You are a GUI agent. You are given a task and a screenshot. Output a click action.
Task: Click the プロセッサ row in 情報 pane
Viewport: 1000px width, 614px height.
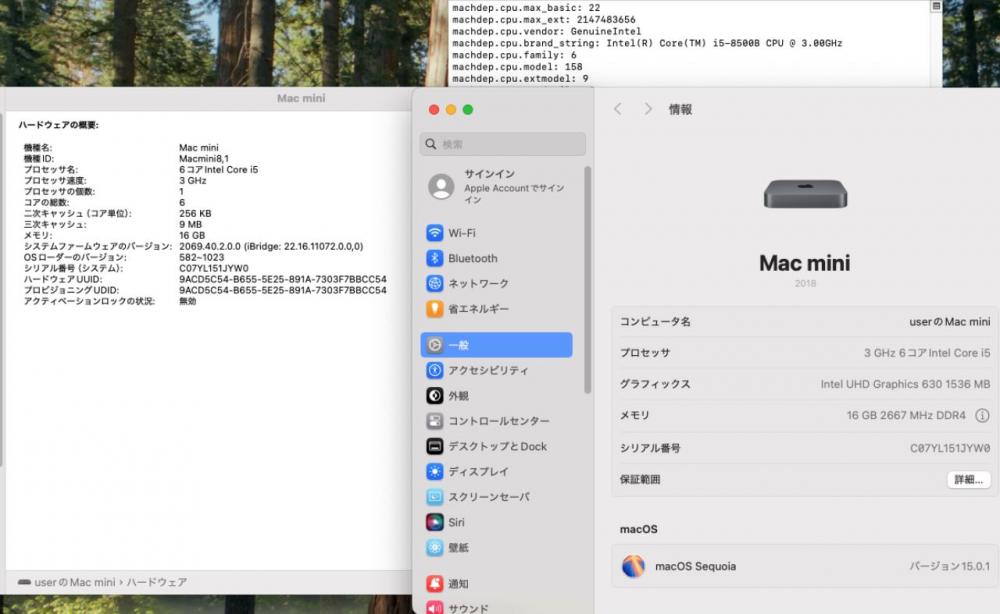coord(805,353)
